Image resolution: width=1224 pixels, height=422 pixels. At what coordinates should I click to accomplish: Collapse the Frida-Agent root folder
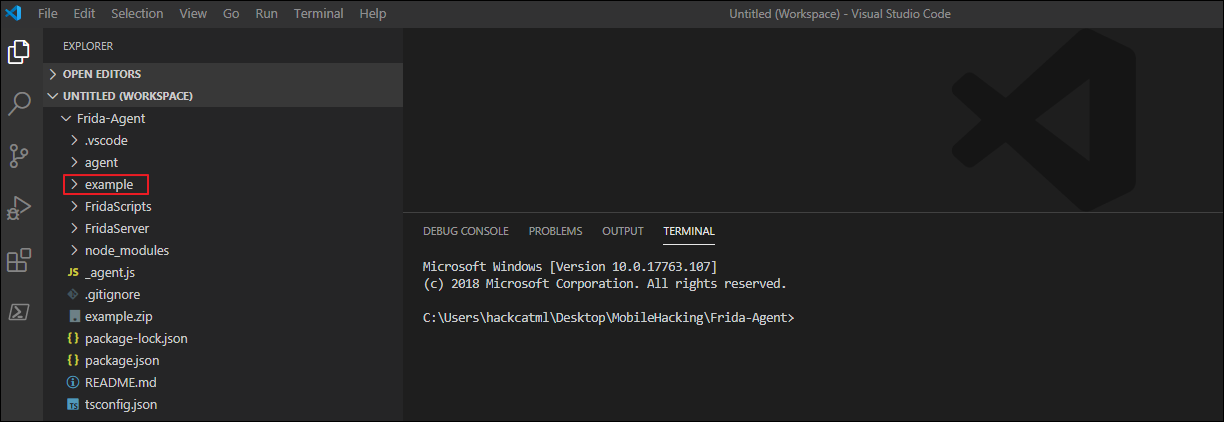pyautogui.click(x=66, y=118)
